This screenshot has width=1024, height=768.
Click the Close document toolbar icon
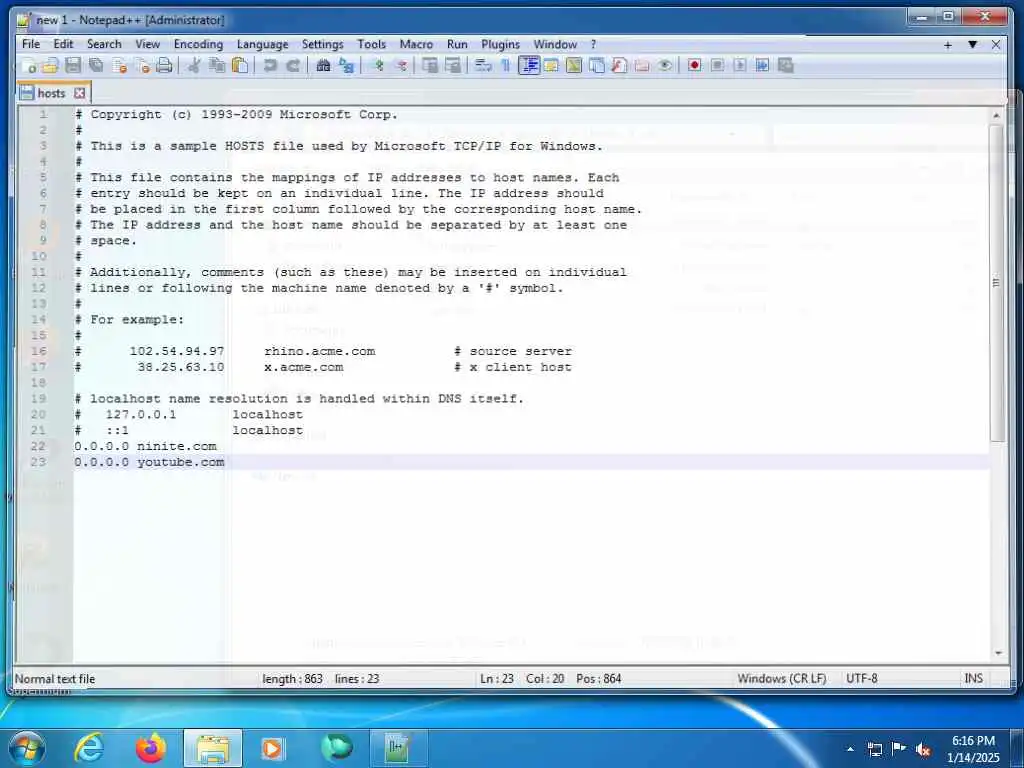click(x=120, y=65)
